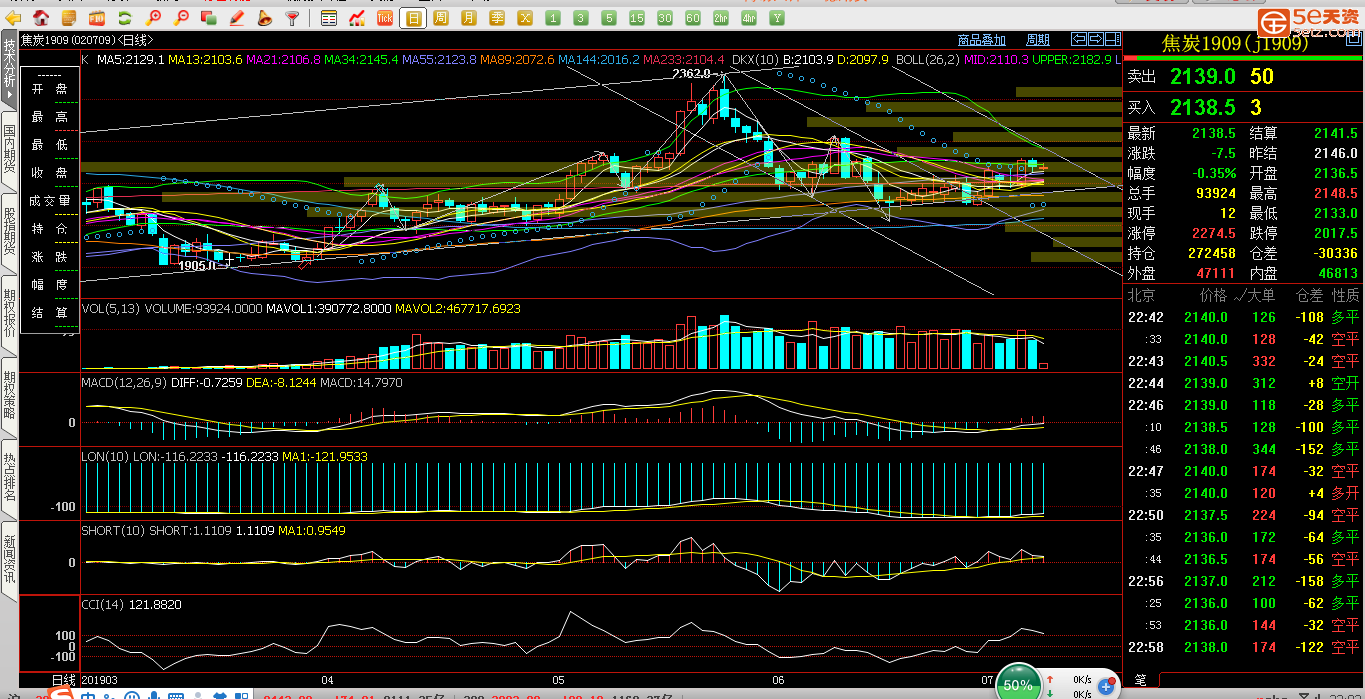Refresh data with the green arrows icon
The width and height of the screenshot is (1365, 699).
(x=124, y=18)
